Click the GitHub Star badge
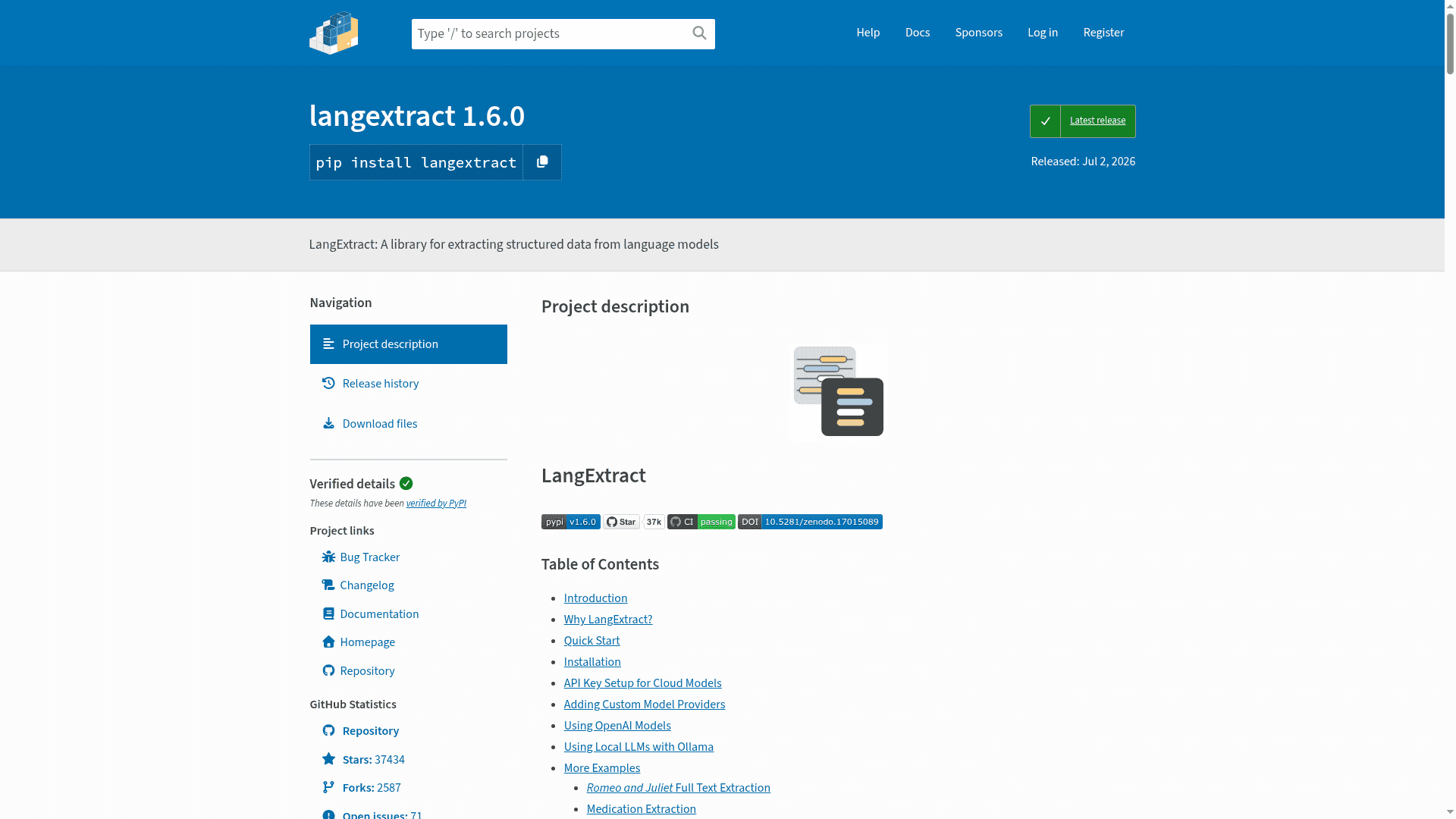 [622, 522]
